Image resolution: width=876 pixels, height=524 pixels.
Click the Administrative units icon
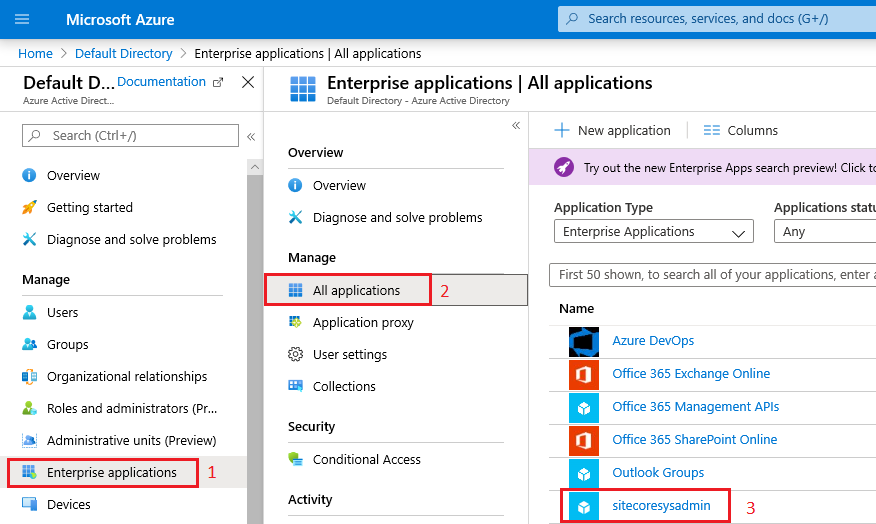(x=29, y=440)
